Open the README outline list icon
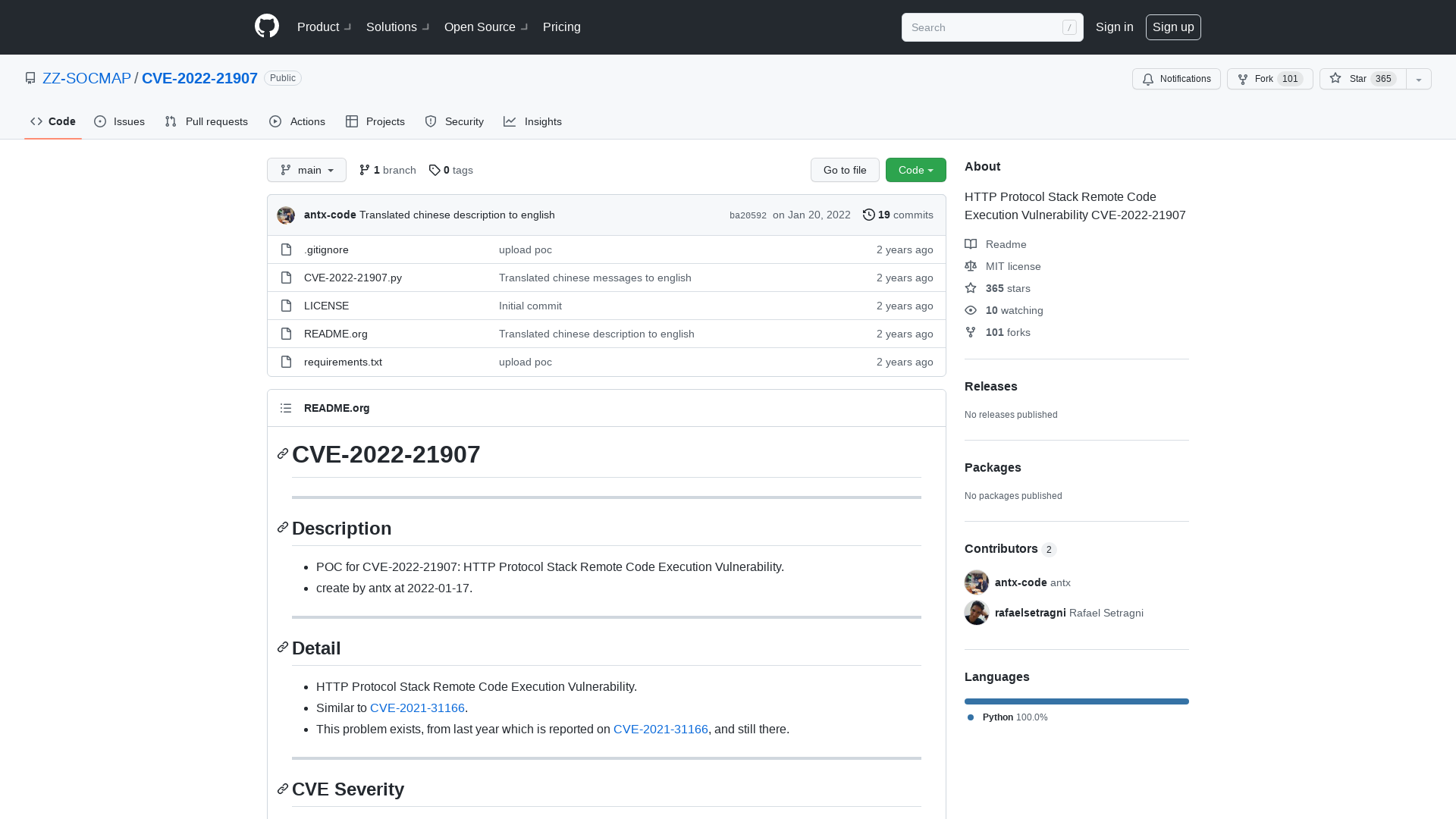This screenshot has width=1456, height=819. click(286, 408)
